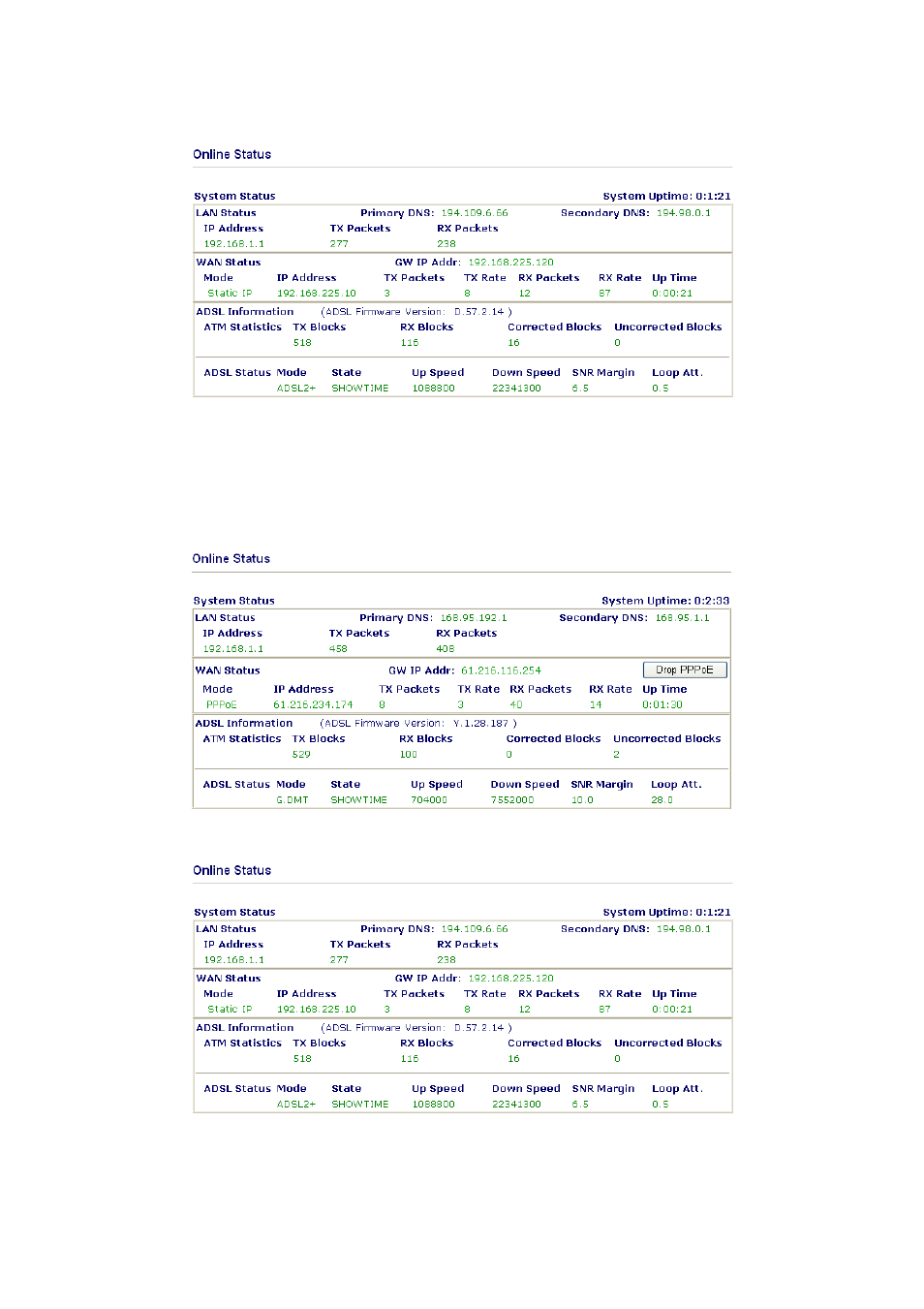
Task: Select the System Uptime 0:2:33 text
Action: (665, 601)
